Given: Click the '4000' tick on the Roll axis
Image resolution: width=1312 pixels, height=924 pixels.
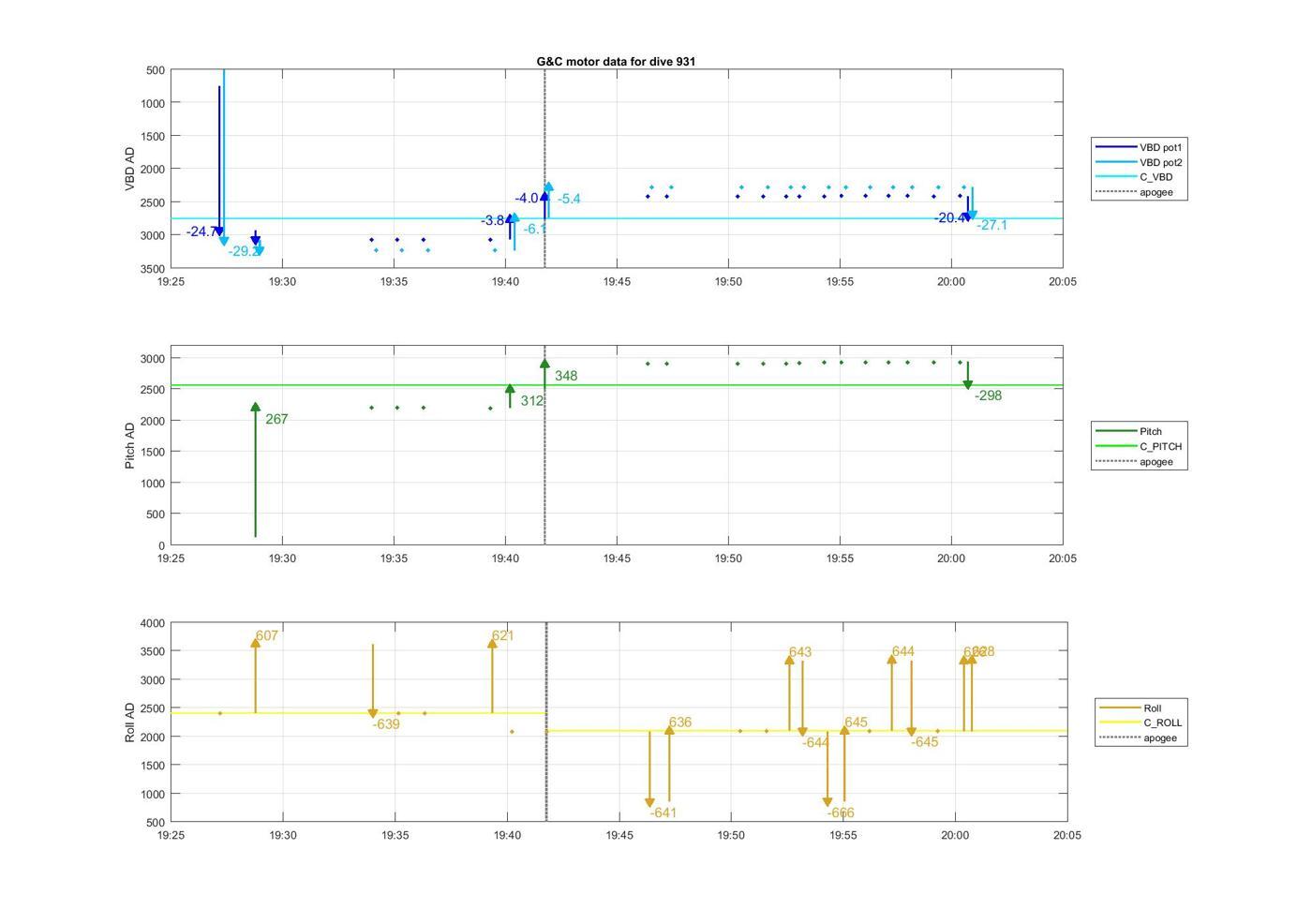Looking at the screenshot, I should 153,623.
